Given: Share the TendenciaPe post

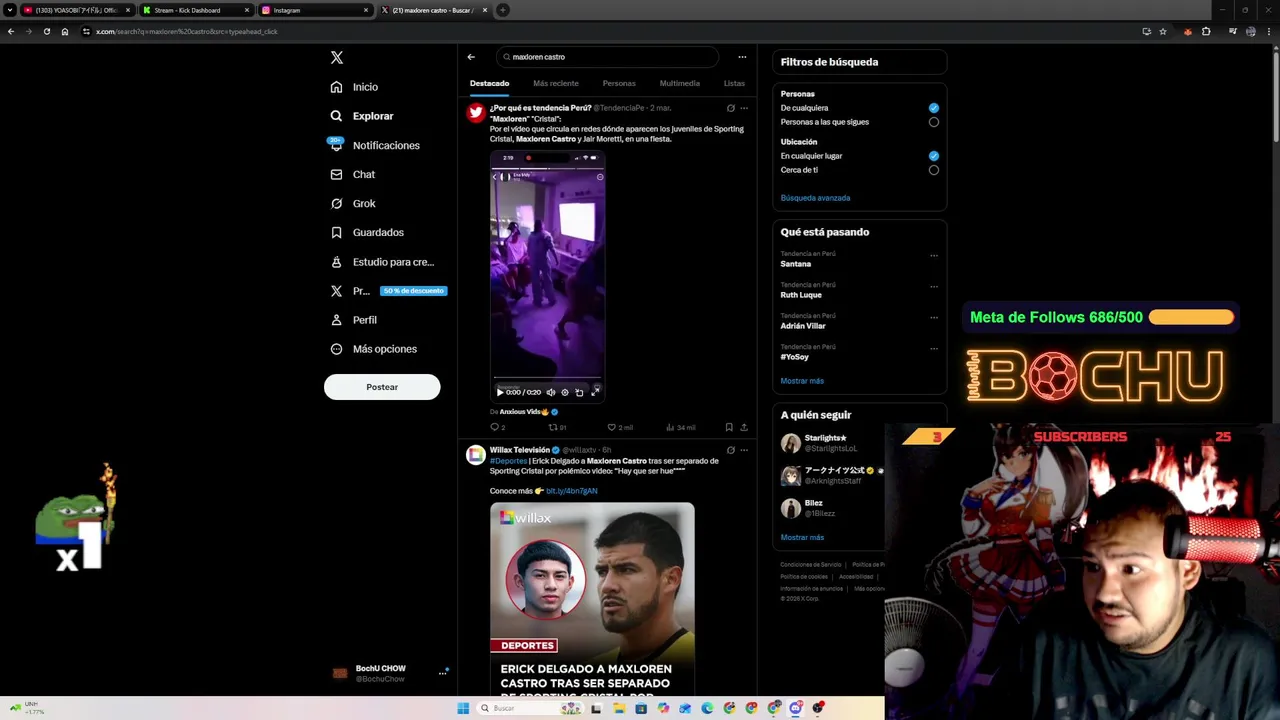Looking at the screenshot, I should tap(744, 427).
